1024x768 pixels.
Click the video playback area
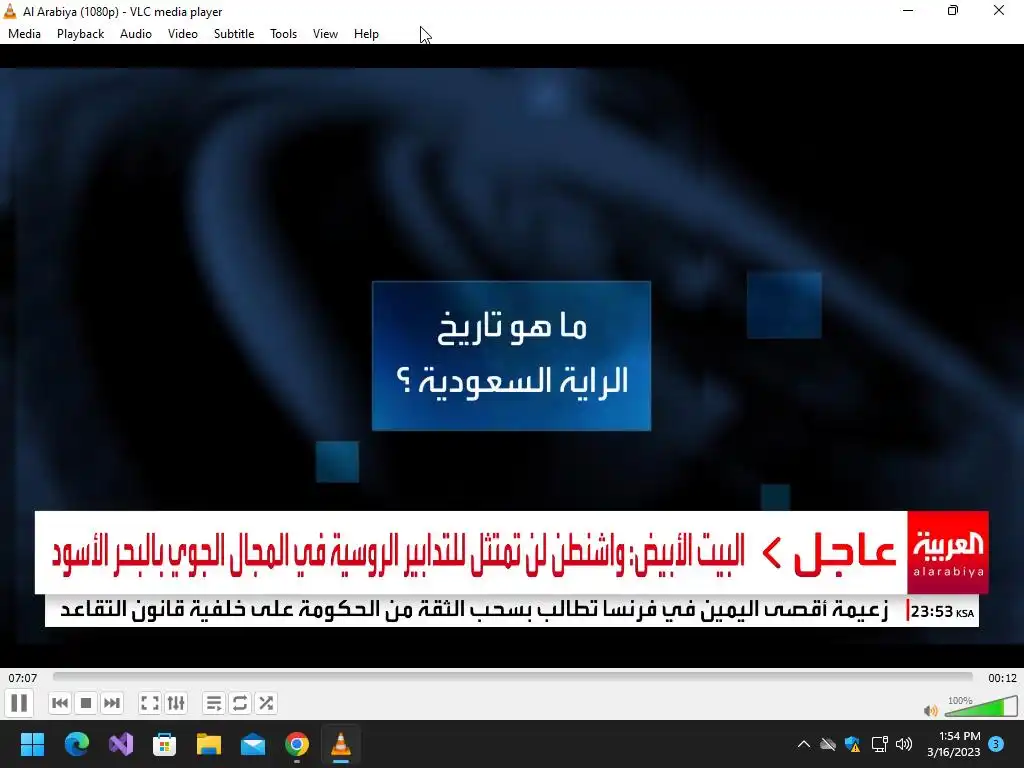[x=512, y=356]
